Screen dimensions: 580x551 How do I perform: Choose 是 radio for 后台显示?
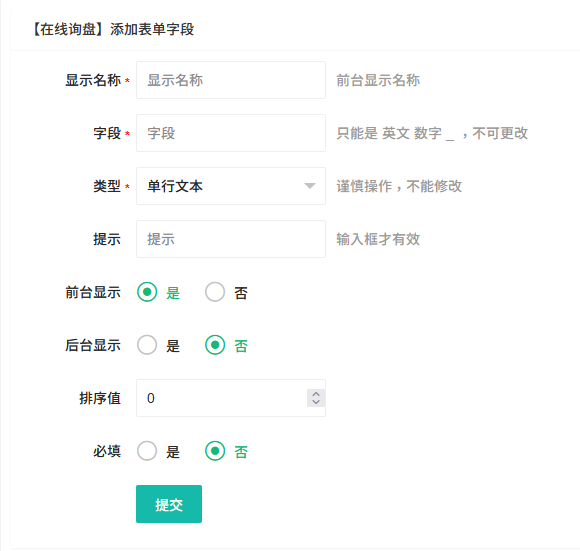[x=147, y=345]
